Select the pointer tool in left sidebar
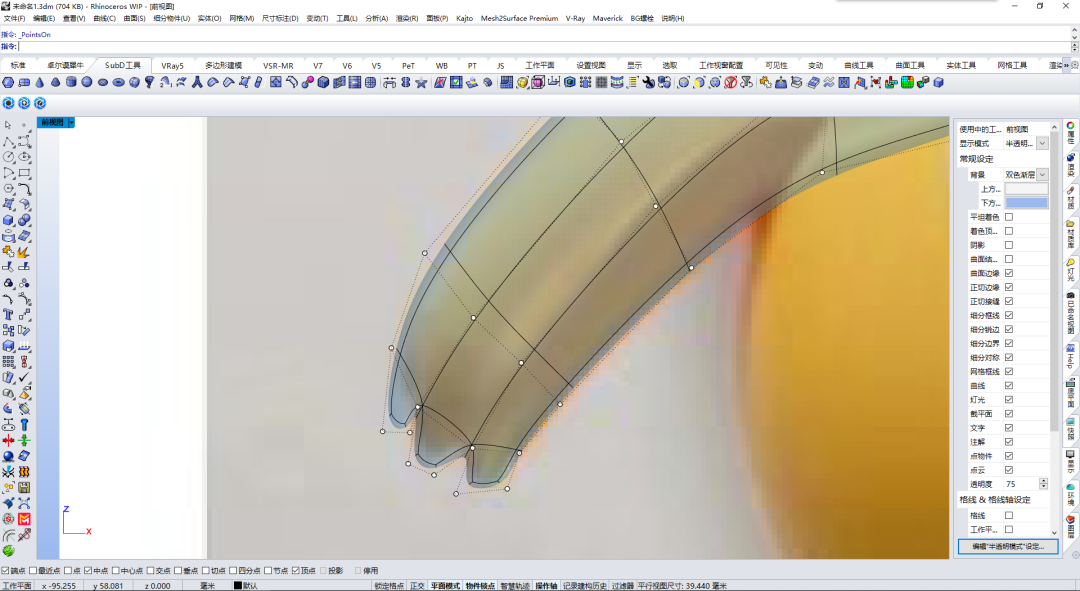Viewport: 1080px width, 591px height. pyautogui.click(x=8, y=125)
